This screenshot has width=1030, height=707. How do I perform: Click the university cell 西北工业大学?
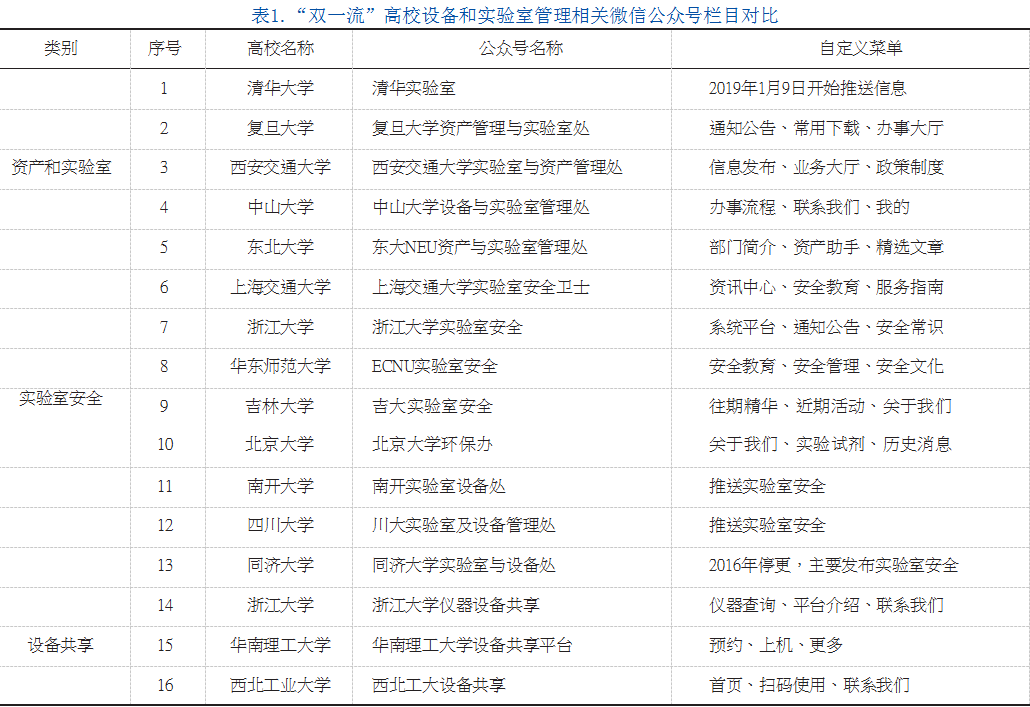tap(280, 685)
